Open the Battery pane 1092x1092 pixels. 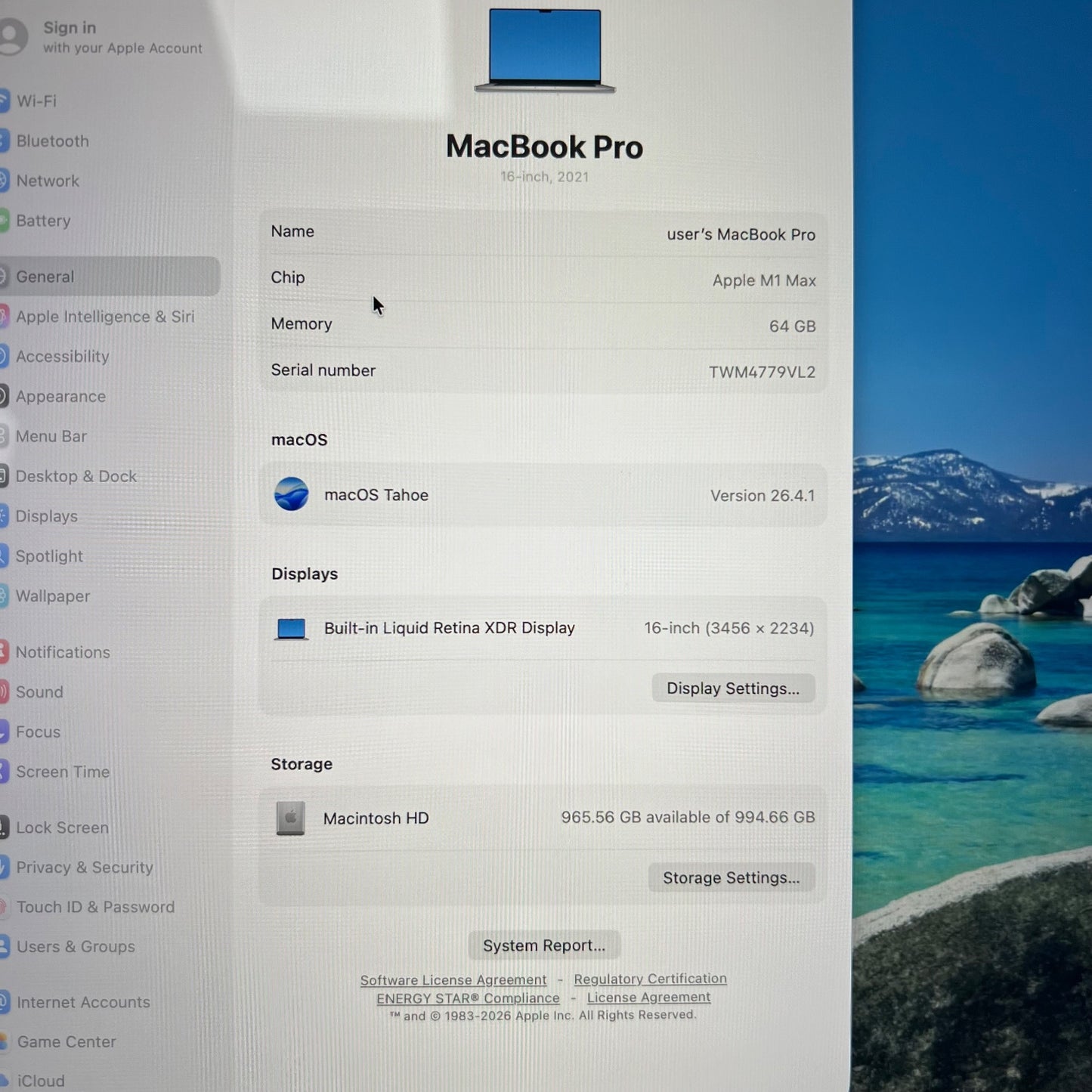point(42,221)
